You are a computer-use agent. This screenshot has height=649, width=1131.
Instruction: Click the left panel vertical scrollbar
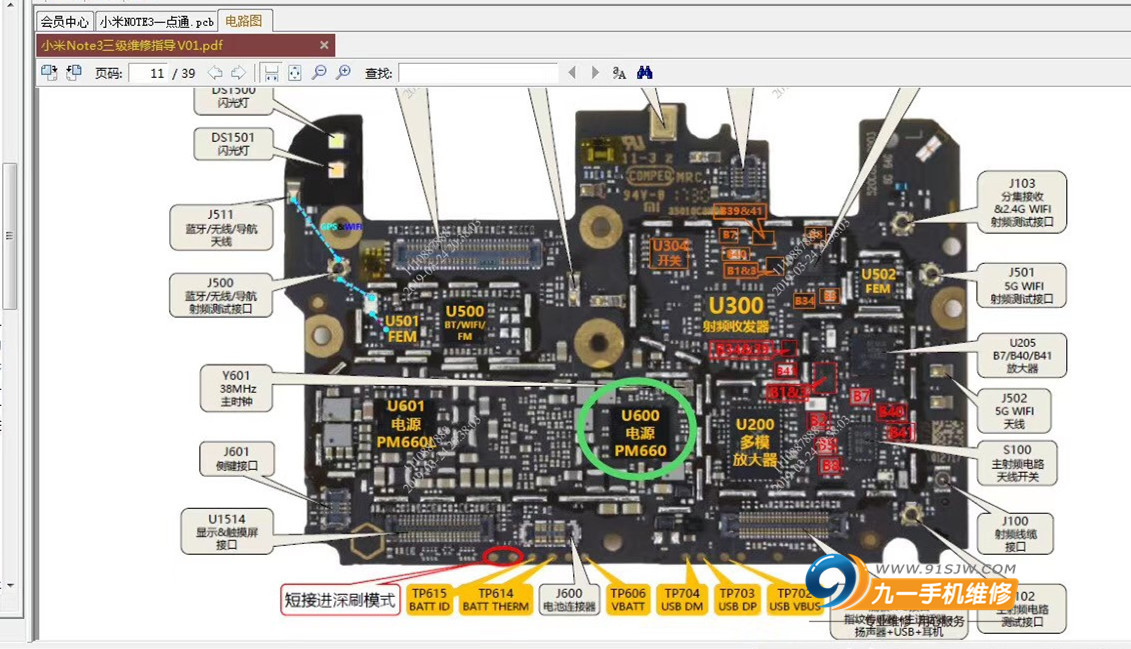[x=9, y=235]
